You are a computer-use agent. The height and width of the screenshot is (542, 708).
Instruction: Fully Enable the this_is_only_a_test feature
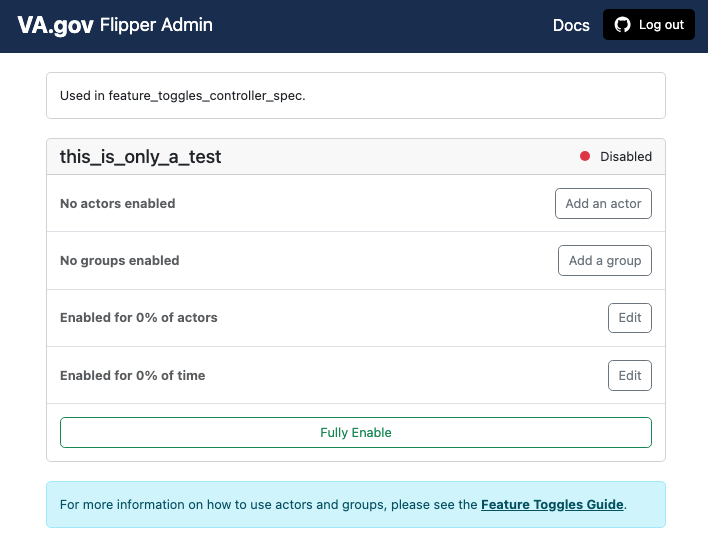tap(355, 433)
